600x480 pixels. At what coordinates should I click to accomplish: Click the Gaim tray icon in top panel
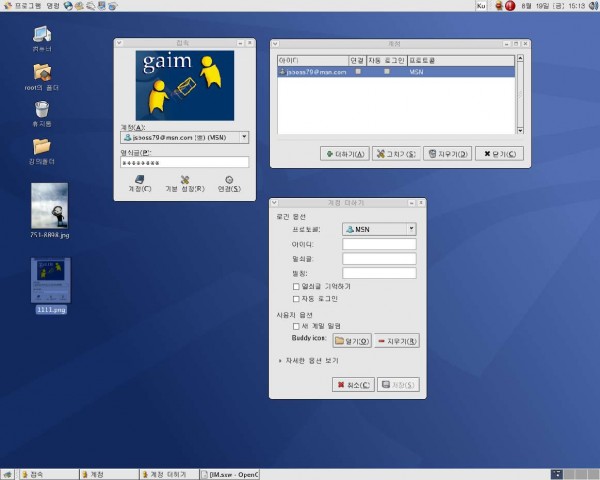(x=499, y=6)
